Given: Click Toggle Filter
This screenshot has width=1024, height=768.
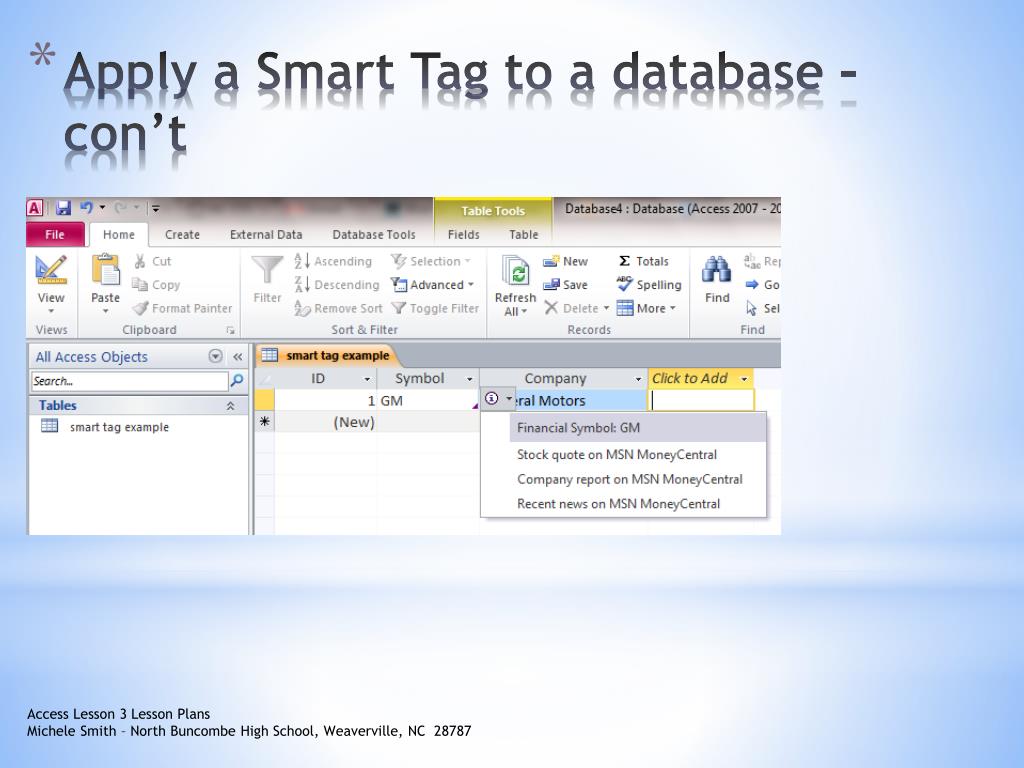Looking at the screenshot, I should (435, 308).
